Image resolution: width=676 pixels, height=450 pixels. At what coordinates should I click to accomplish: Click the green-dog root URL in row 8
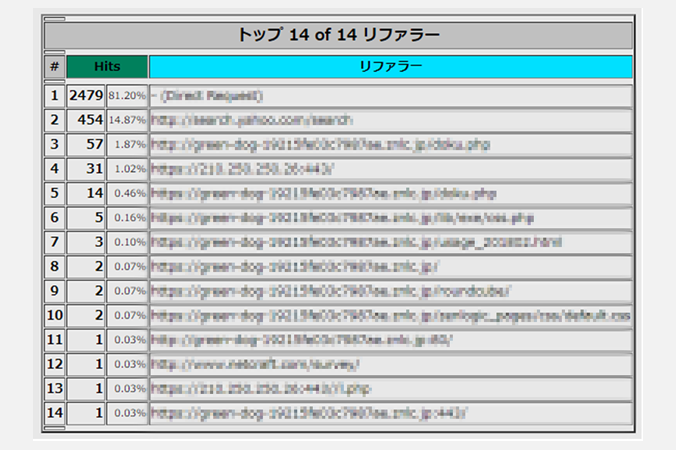point(296,267)
